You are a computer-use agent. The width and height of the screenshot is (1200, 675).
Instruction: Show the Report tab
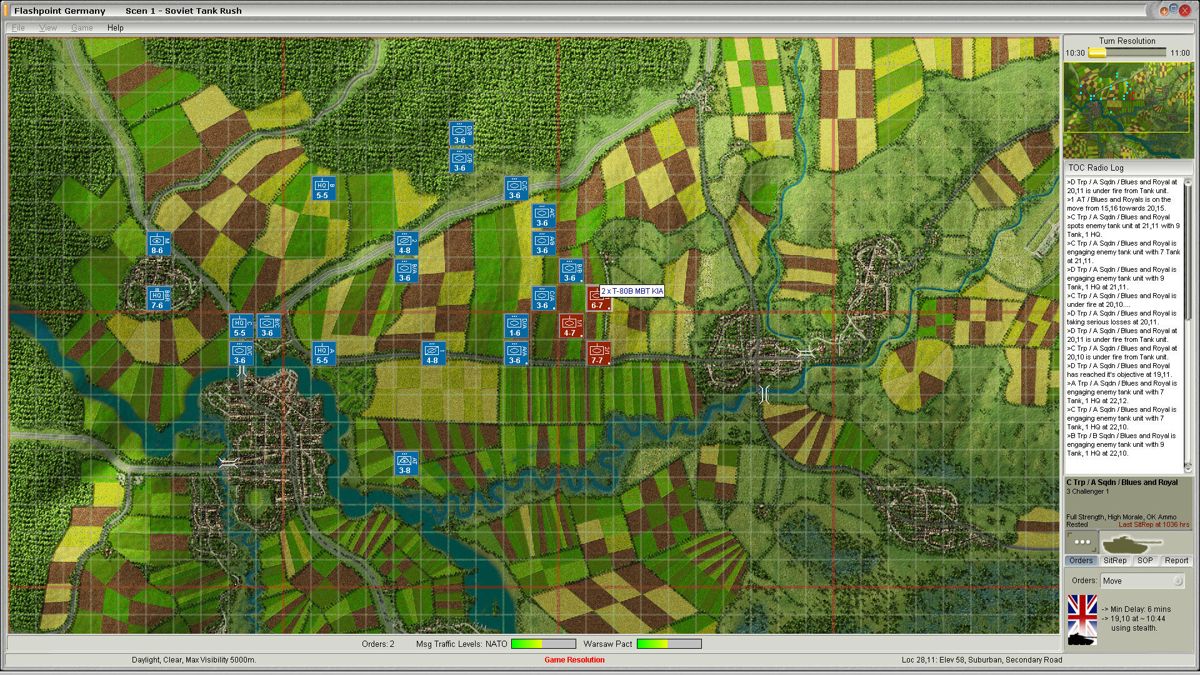coord(1176,560)
